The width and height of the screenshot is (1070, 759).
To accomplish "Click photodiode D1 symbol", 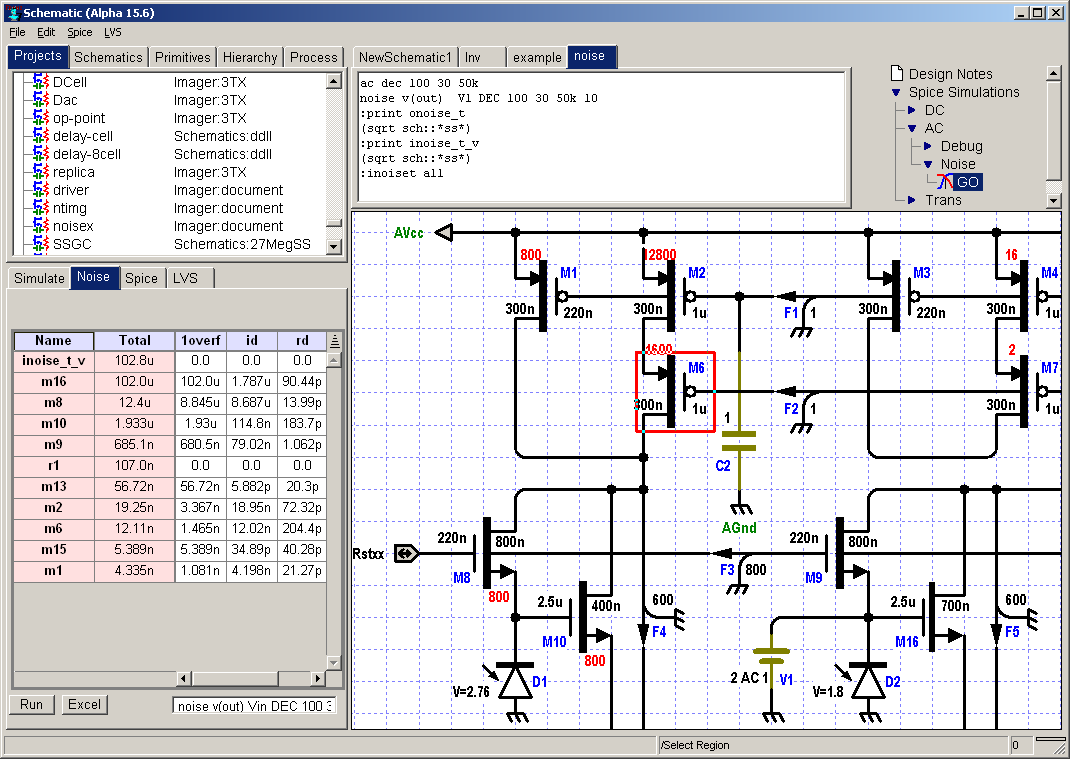I will coord(516,682).
